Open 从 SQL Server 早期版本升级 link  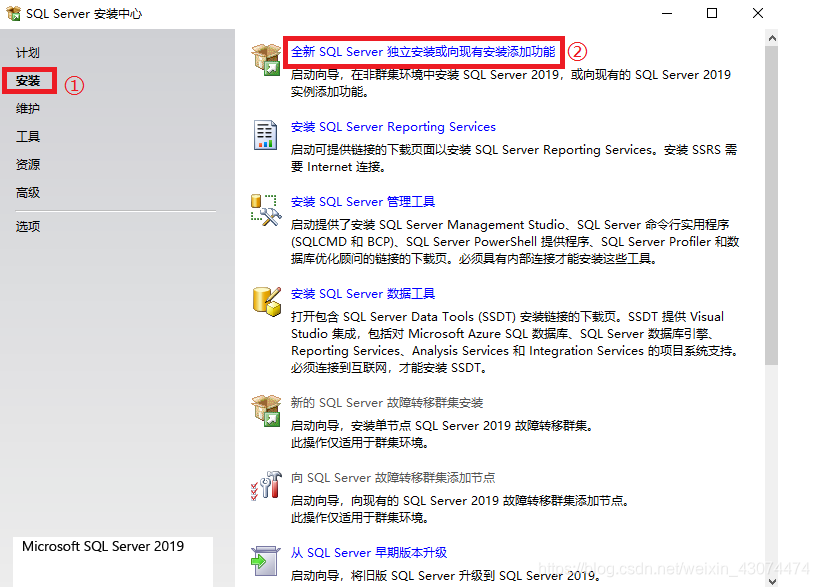point(369,553)
